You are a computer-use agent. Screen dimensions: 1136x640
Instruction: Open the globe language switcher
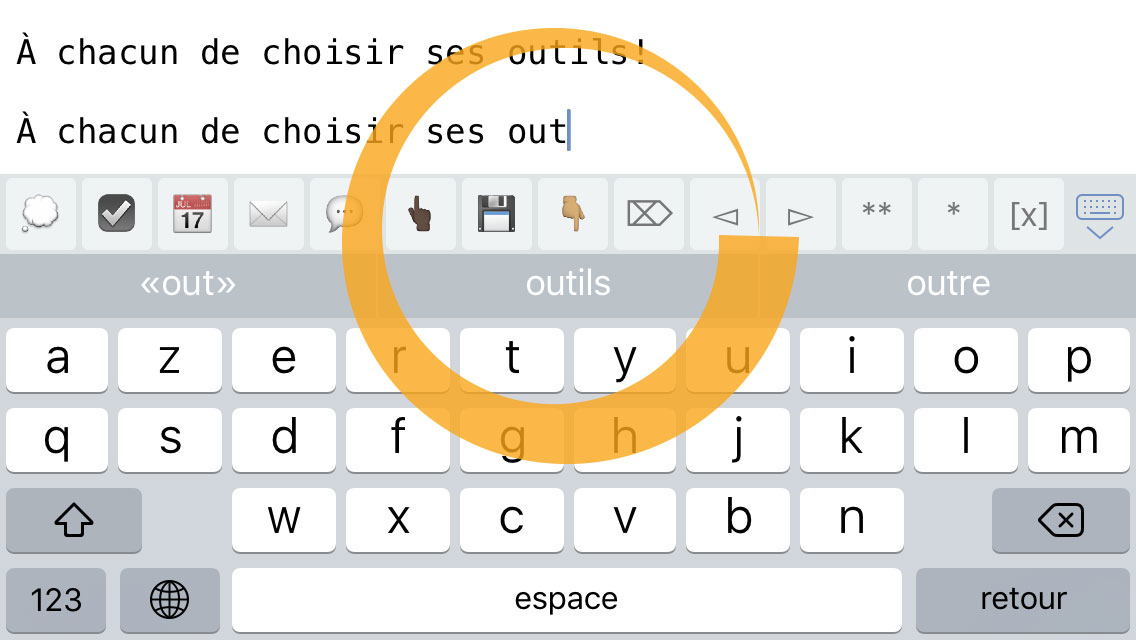click(170, 600)
